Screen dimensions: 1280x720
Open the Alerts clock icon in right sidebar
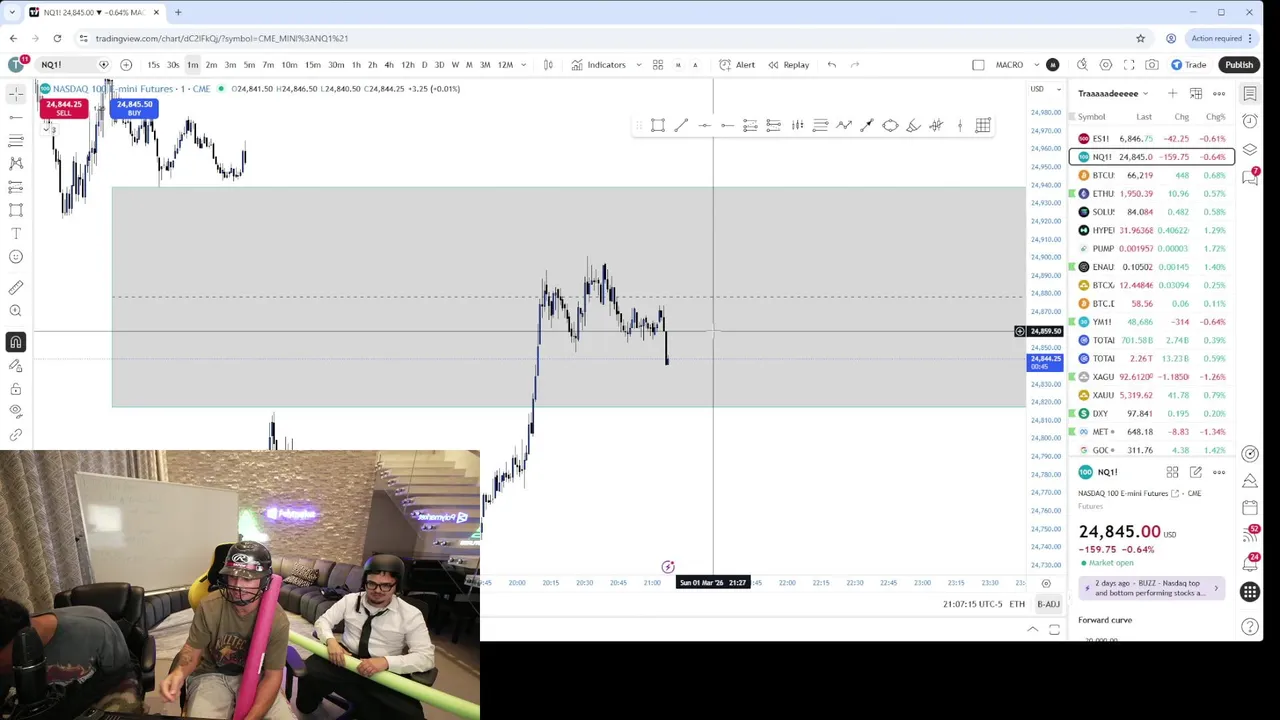click(1250, 122)
